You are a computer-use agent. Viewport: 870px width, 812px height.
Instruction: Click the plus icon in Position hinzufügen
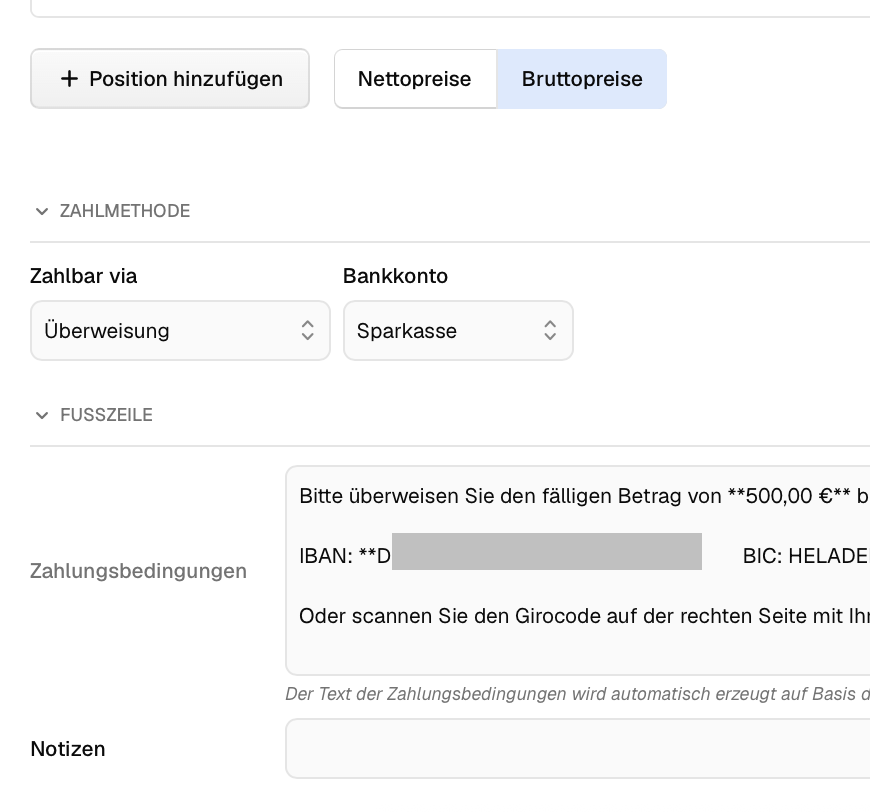point(69,79)
